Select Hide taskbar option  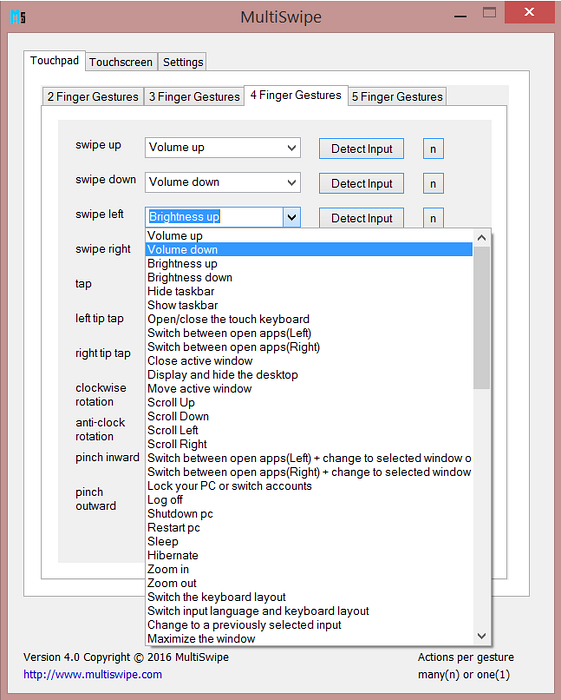click(309, 291)
